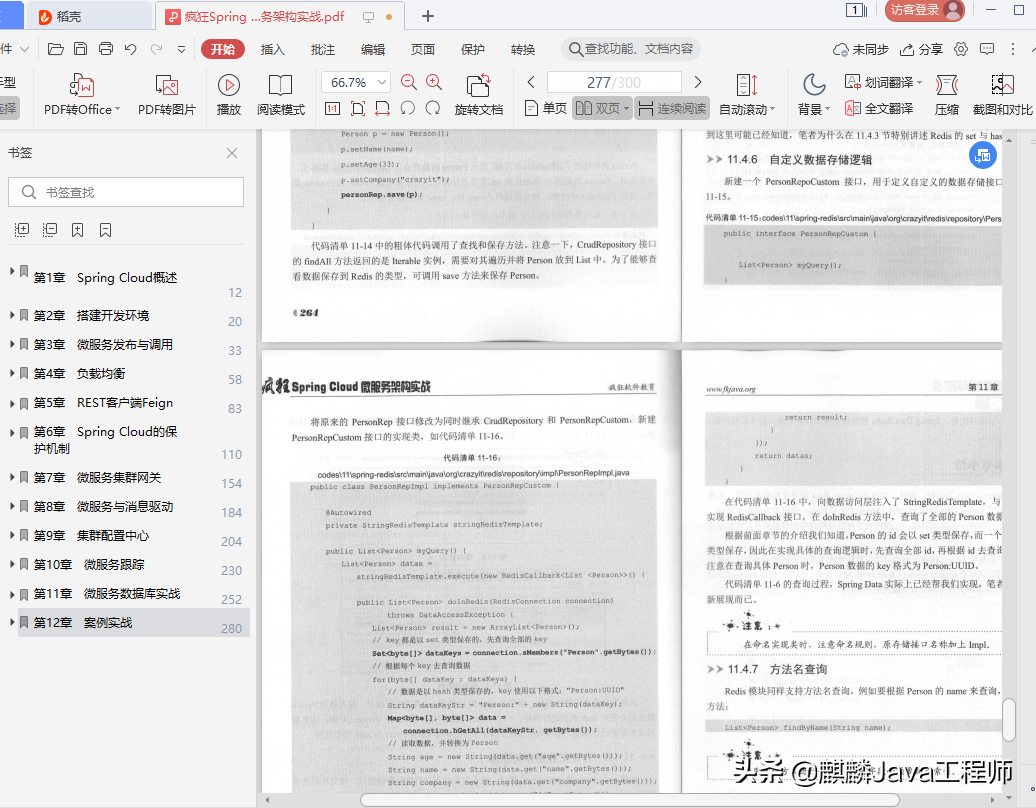Save the document with disk icon
Image resolution: width=1036 pixels, height=808 pixels.
[x=81, y=49]
